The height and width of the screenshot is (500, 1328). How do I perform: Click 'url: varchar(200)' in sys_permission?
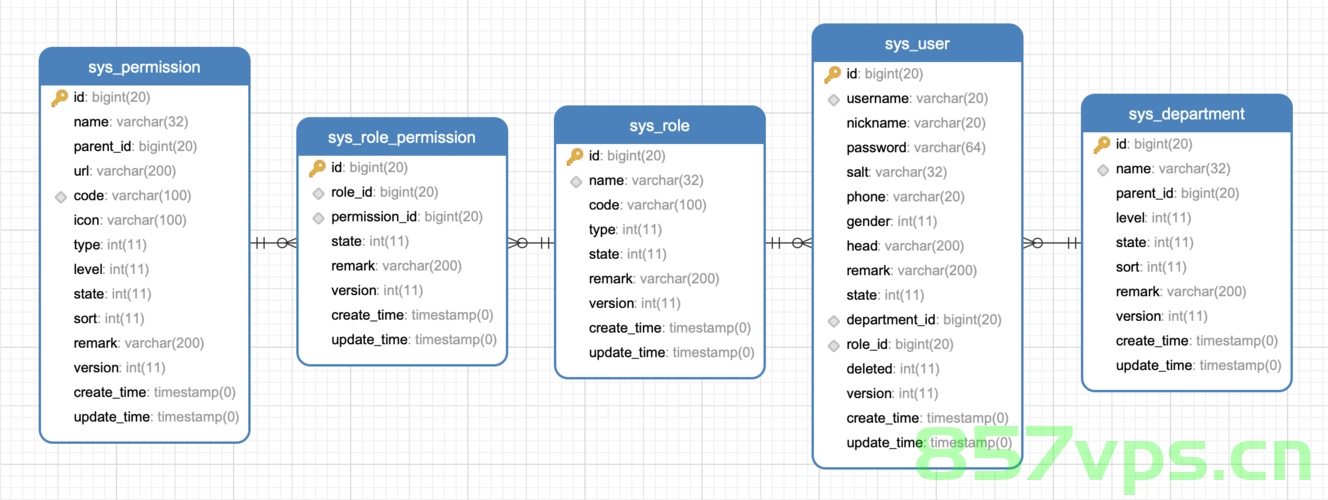[x=125, y=171]
